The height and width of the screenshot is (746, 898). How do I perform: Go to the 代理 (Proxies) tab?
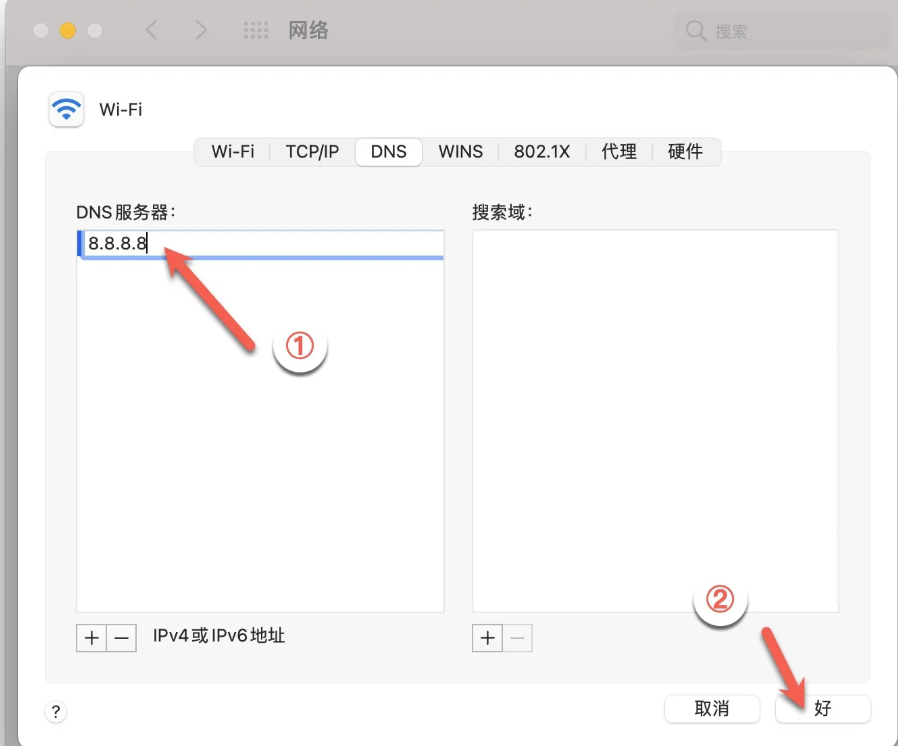point(619,152)
